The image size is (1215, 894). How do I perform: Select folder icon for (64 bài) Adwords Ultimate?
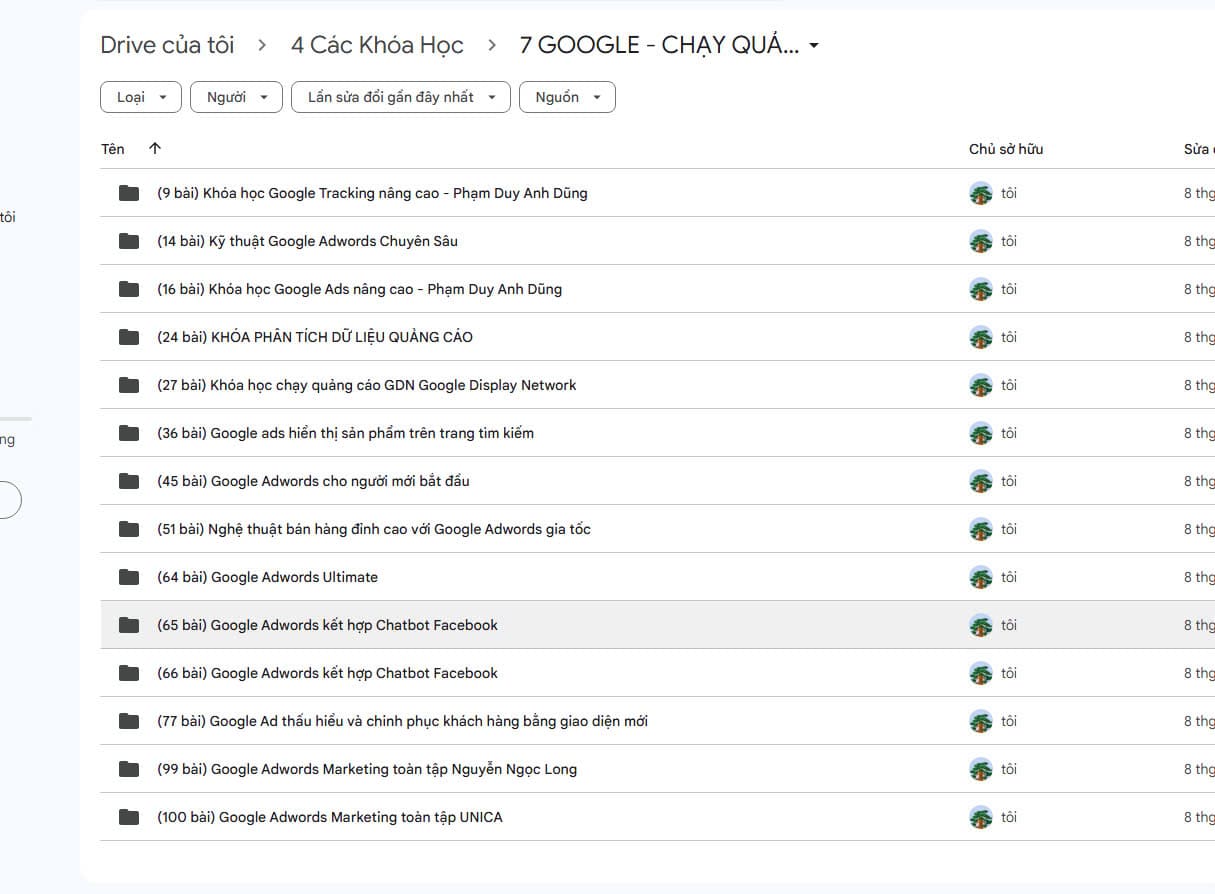tap(129, 577)
